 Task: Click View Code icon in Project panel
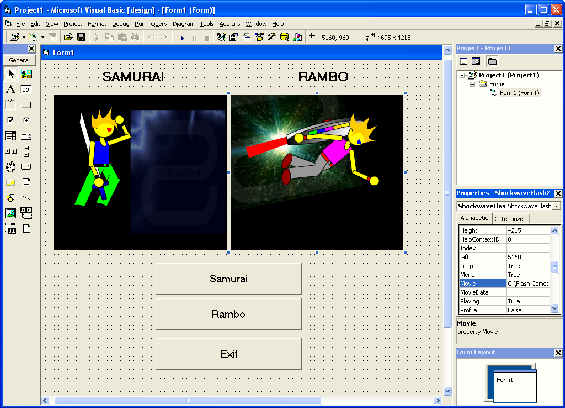coord(464,61)
